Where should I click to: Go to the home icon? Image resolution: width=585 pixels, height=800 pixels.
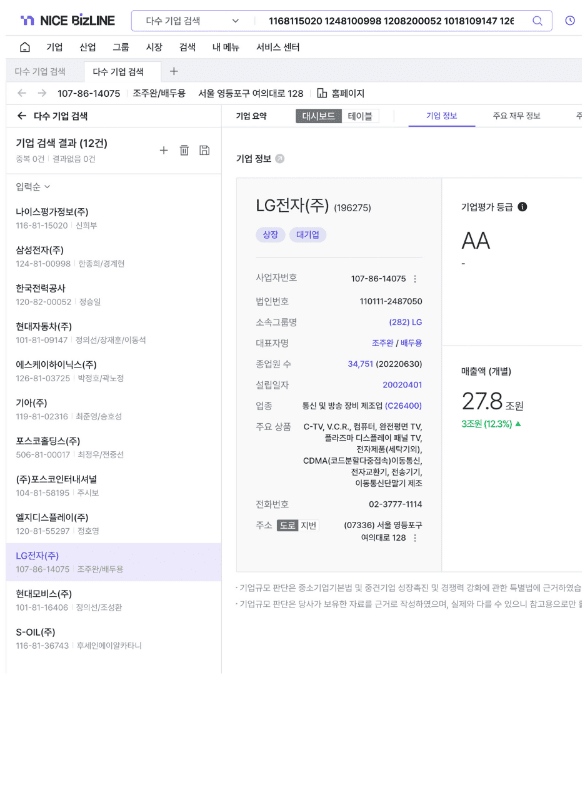(24, 47)
